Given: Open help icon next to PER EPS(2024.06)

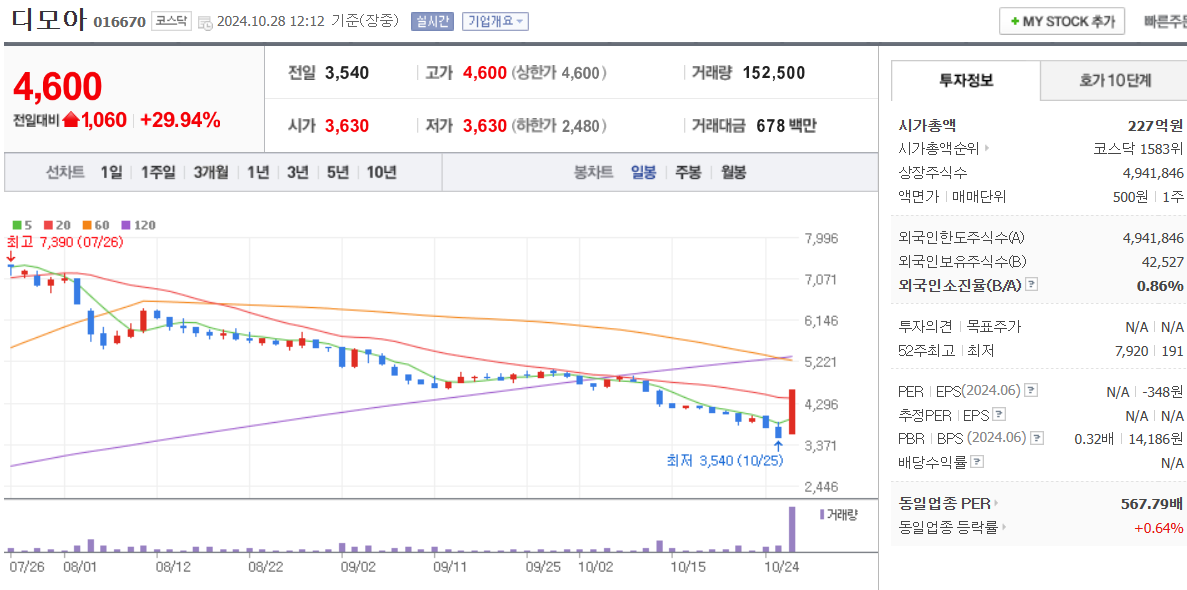Looking at the screenshot, I should [1031, 390].
